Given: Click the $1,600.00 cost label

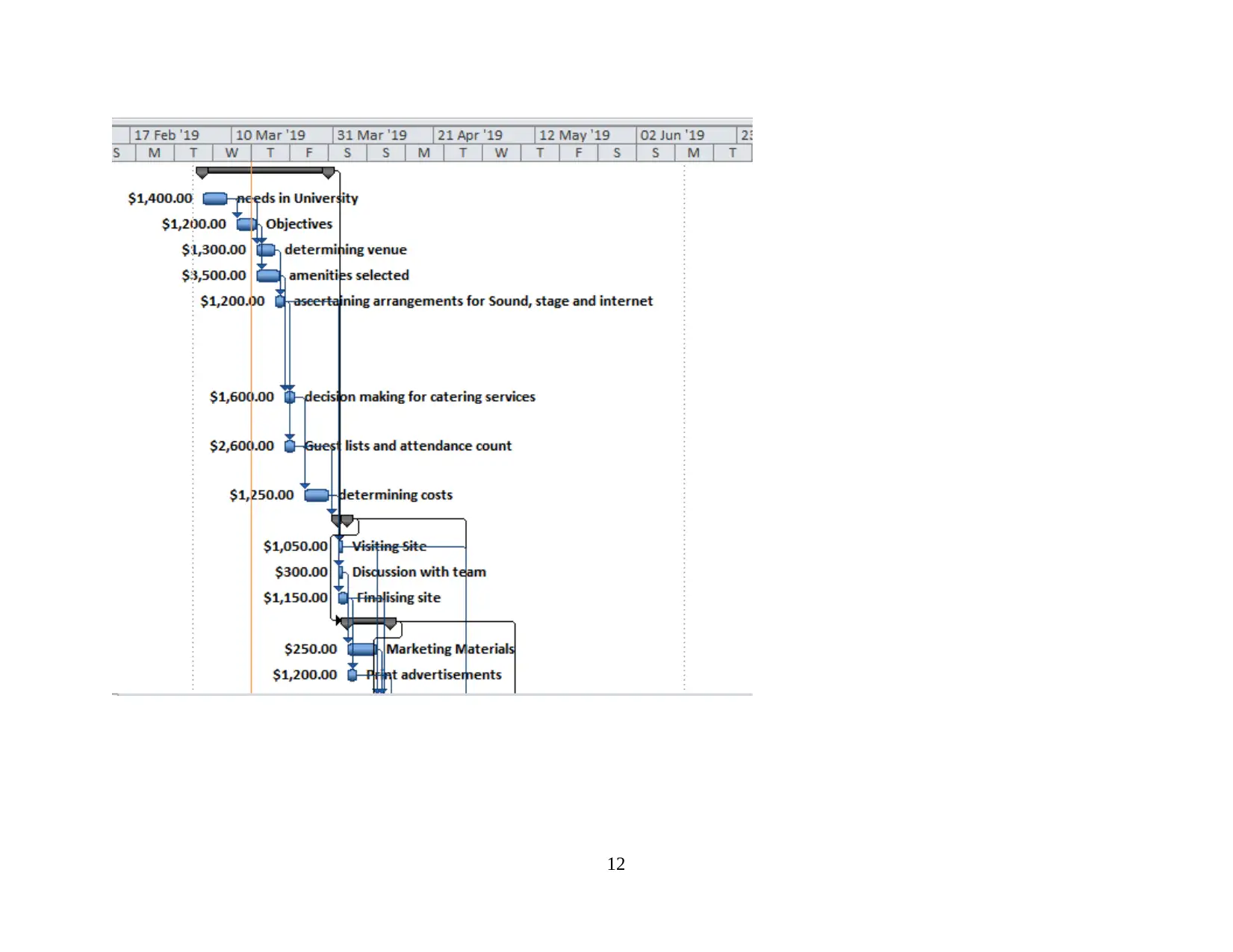Looking at the screenshot, I should coord(242,397).
